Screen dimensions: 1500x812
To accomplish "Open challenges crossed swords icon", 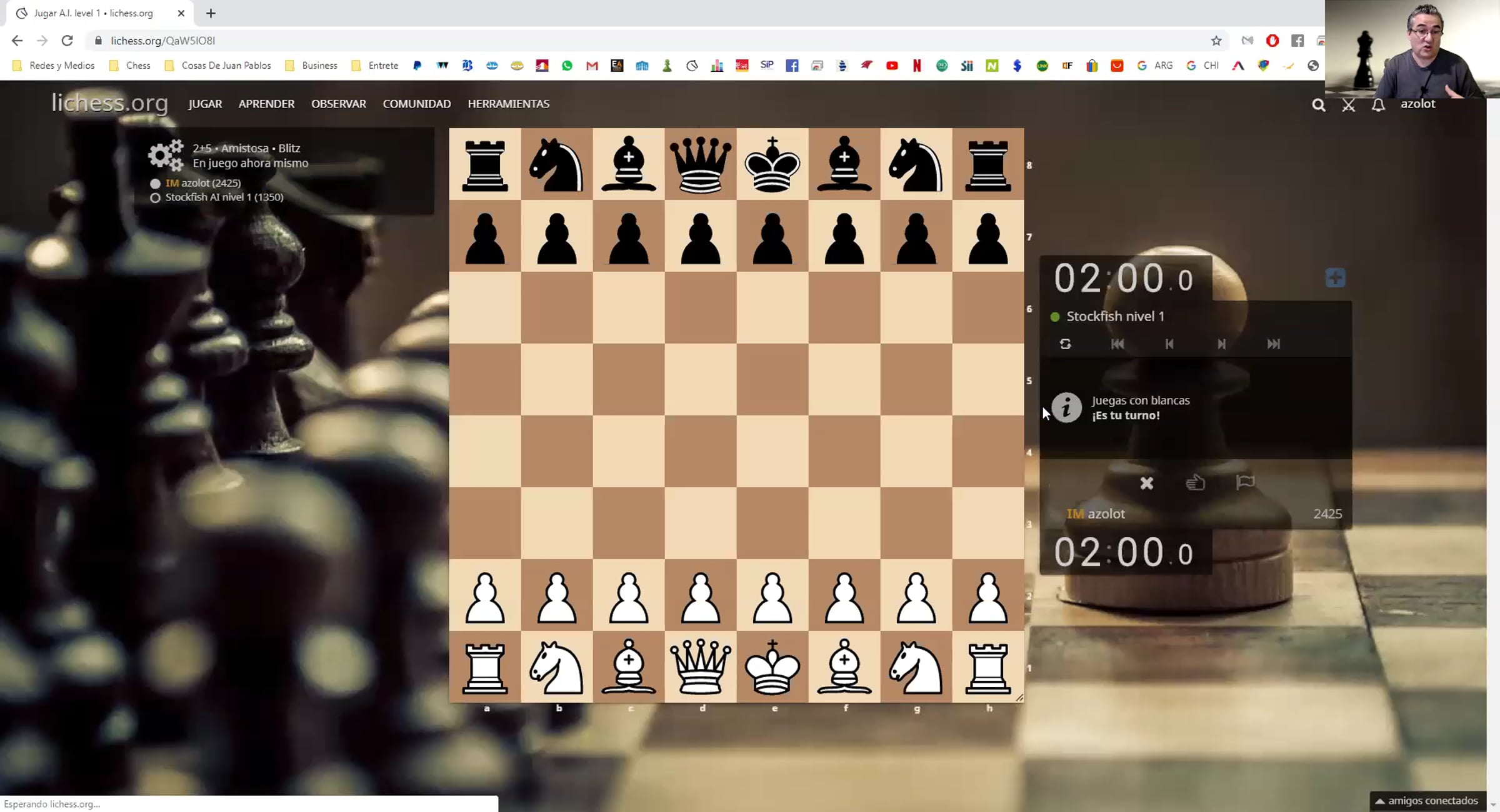I will pyautogui.click(x=1349, y=105).
